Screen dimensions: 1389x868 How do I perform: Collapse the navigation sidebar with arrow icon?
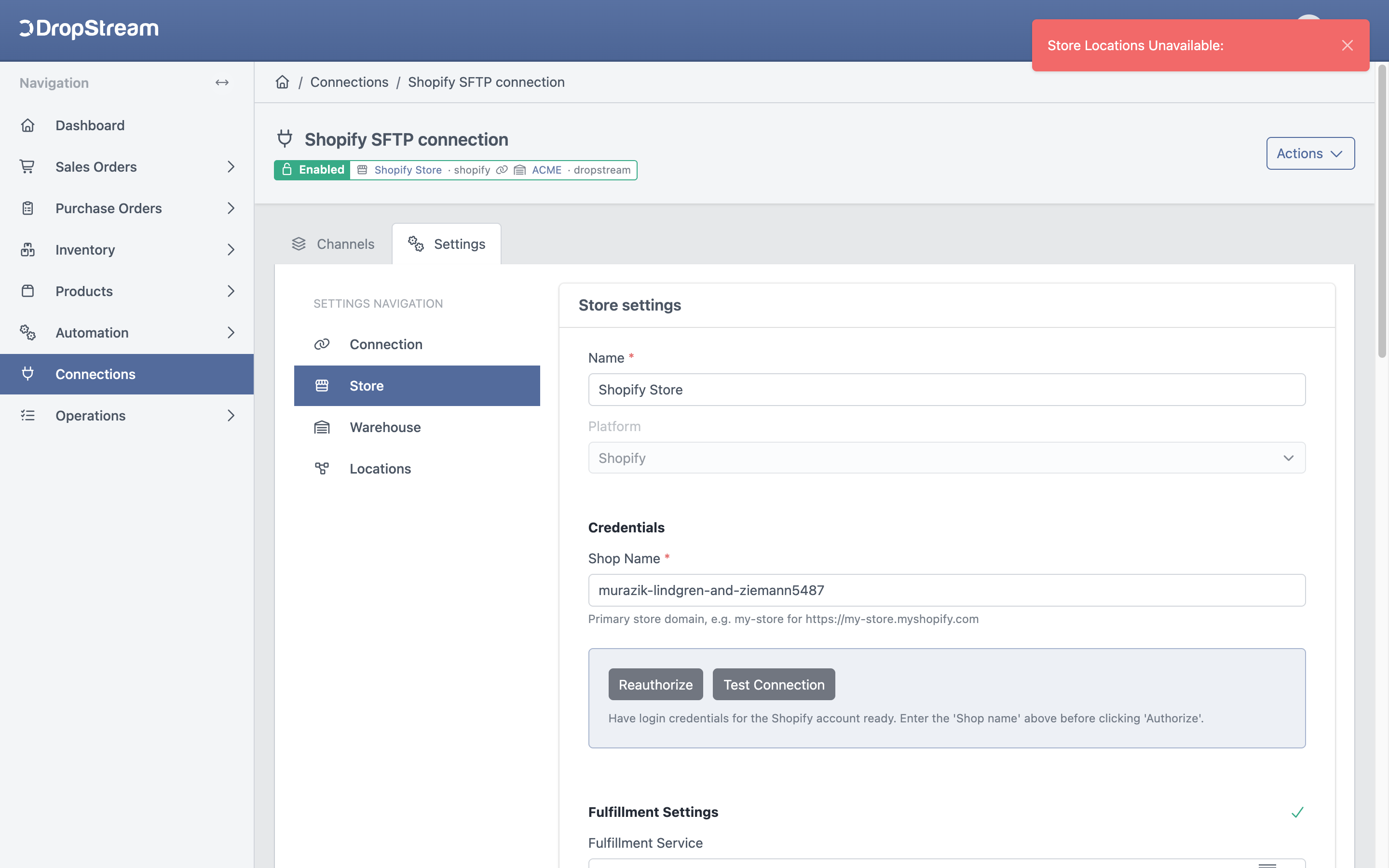point(222,82)
